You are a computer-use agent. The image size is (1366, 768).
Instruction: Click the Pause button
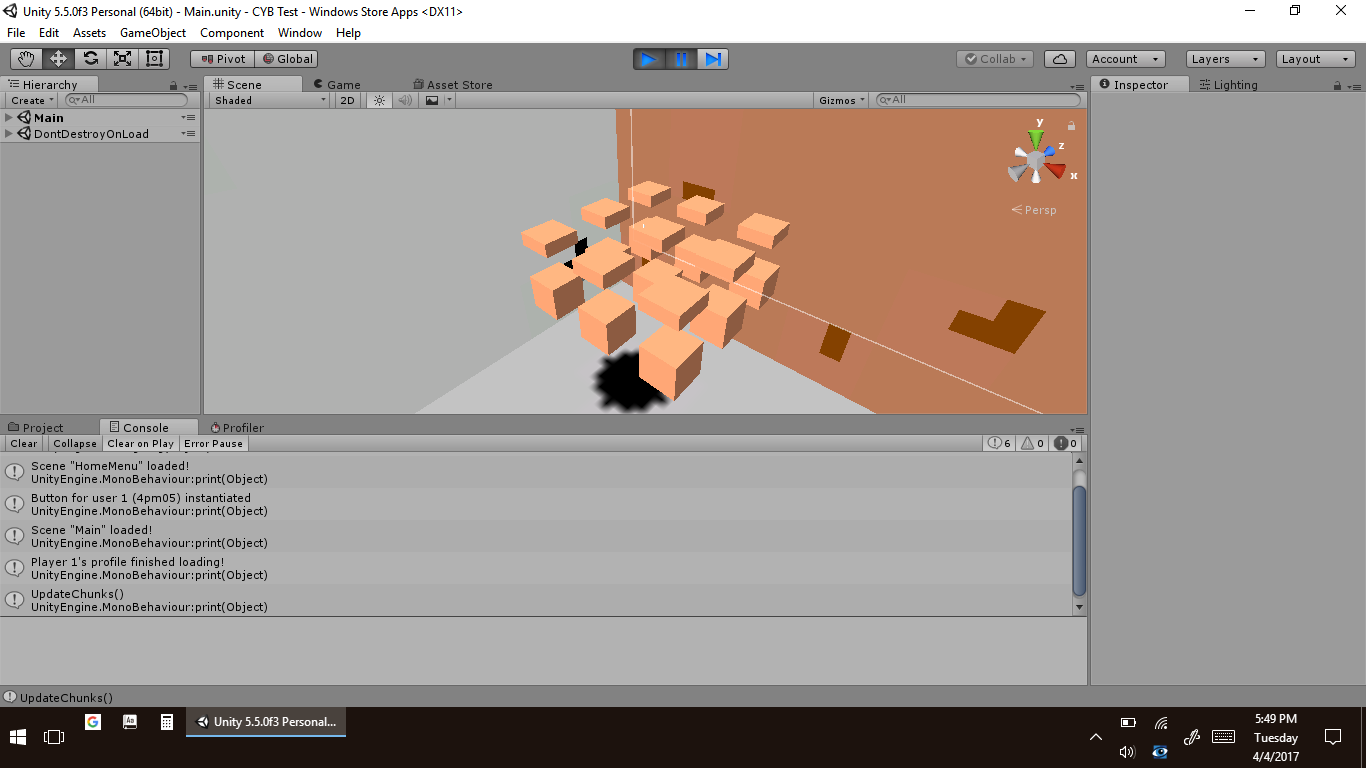[681, 59]
